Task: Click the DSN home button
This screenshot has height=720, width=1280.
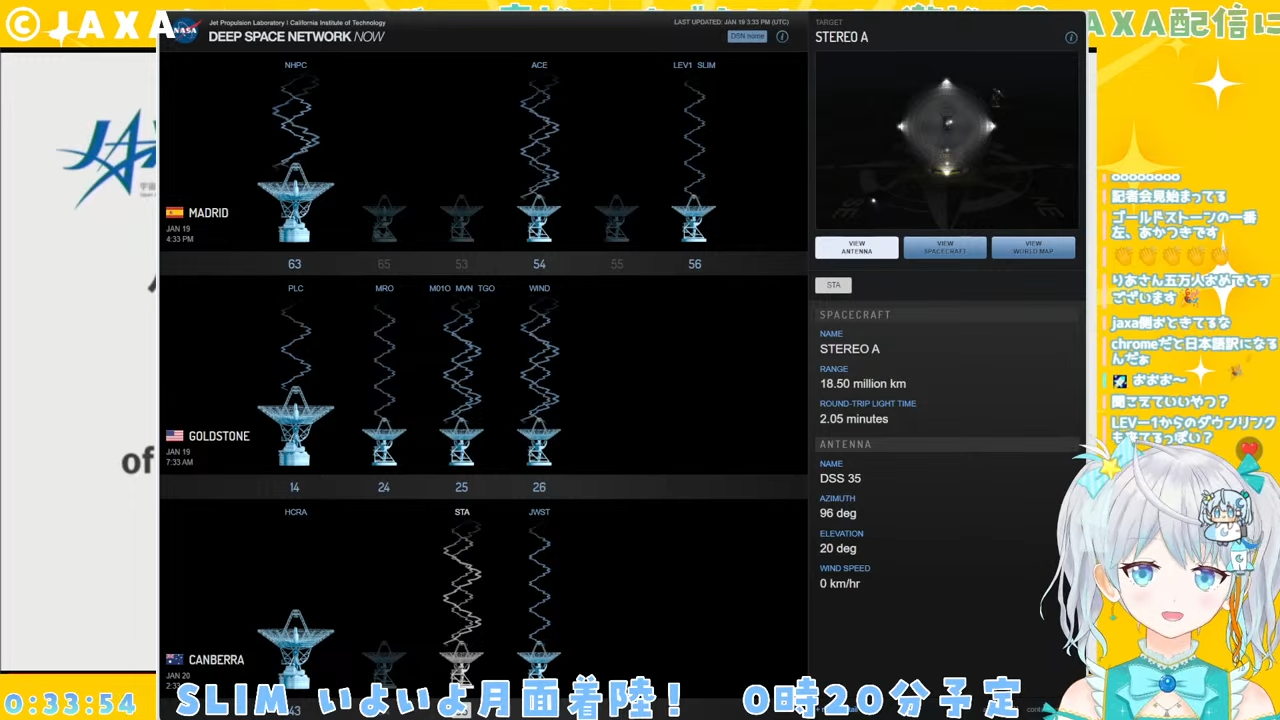Action: point(747,36)
